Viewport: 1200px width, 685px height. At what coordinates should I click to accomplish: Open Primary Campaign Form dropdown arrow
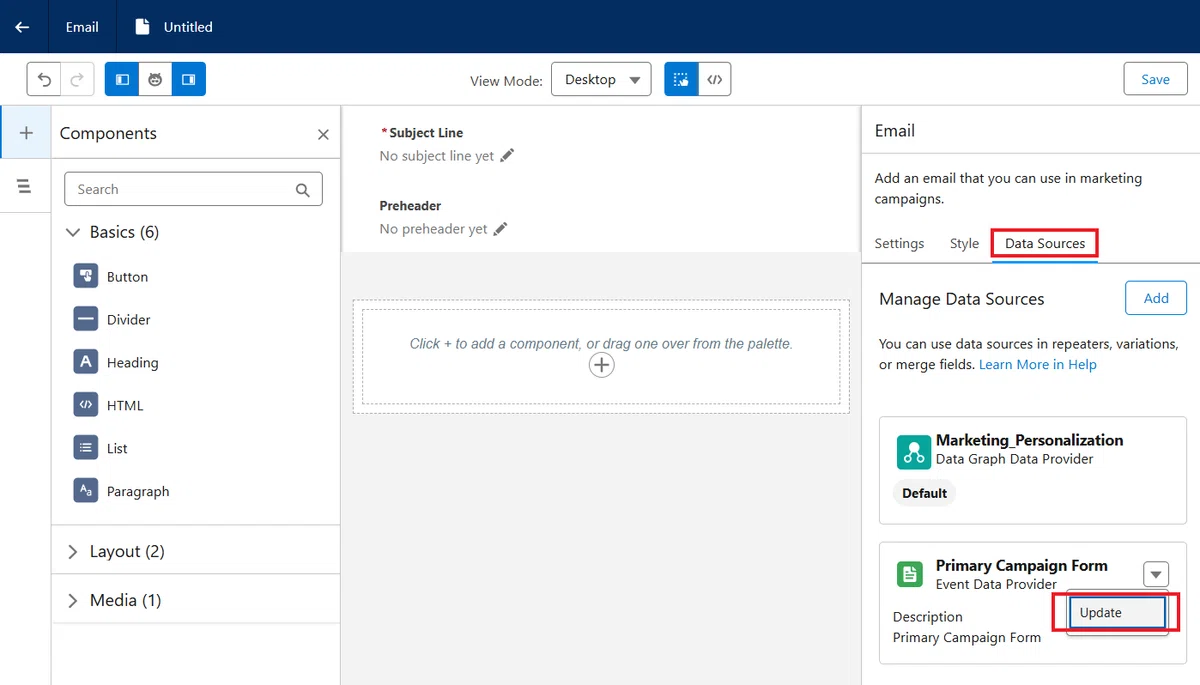(x=1156, y=574)
